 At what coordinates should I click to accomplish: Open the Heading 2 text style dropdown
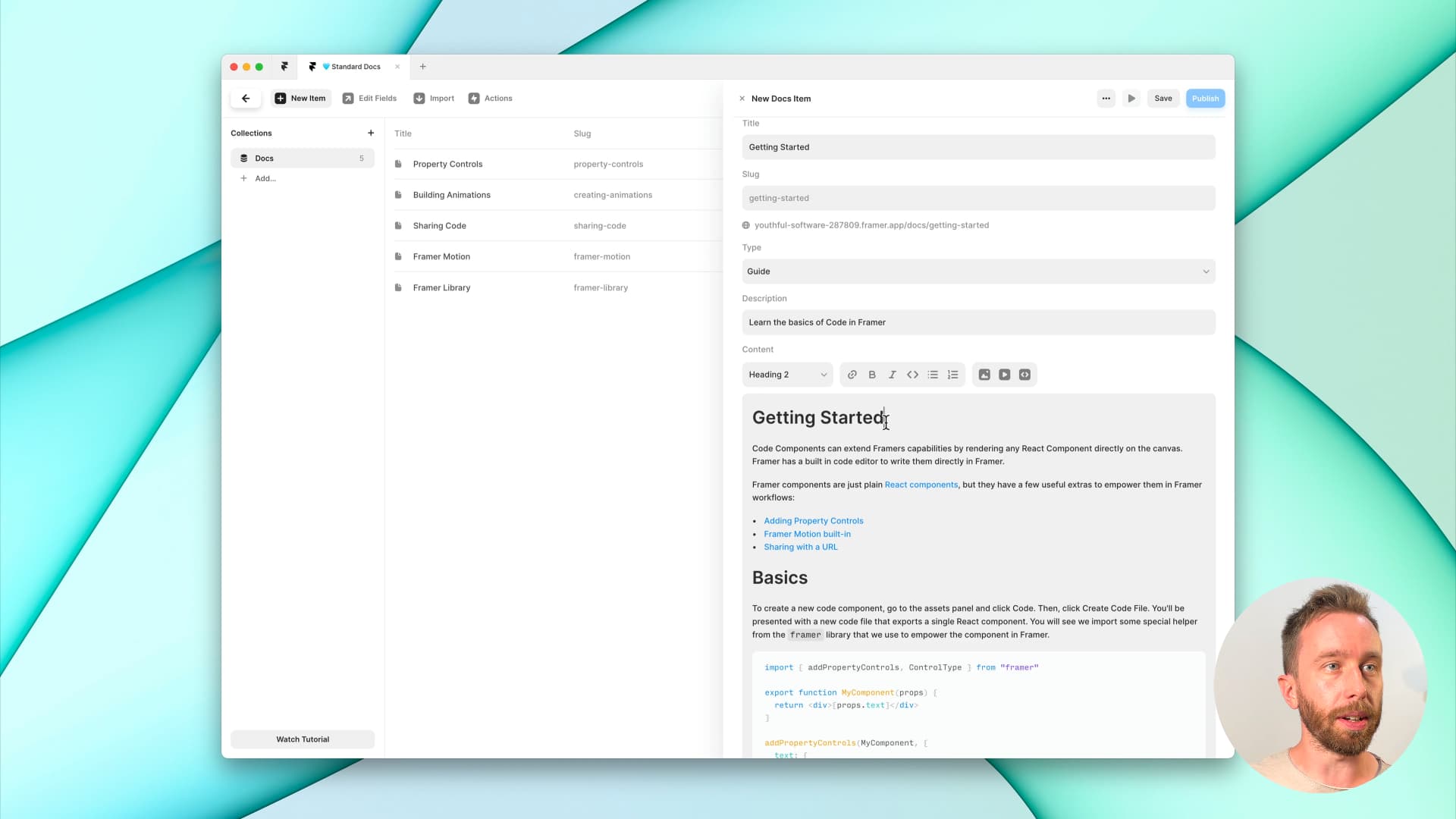coord(787,375)
